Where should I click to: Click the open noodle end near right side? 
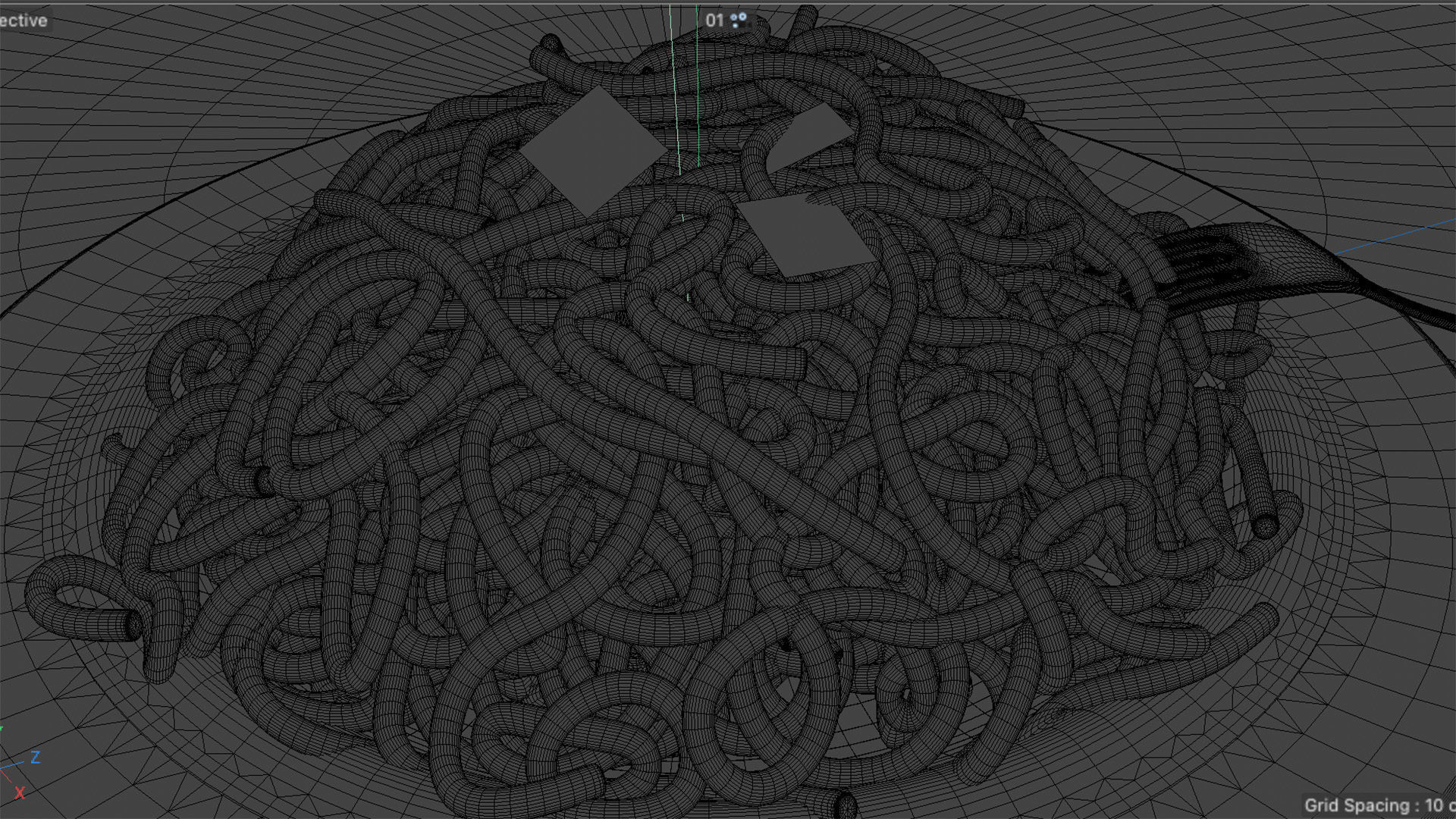[1264, 526]
